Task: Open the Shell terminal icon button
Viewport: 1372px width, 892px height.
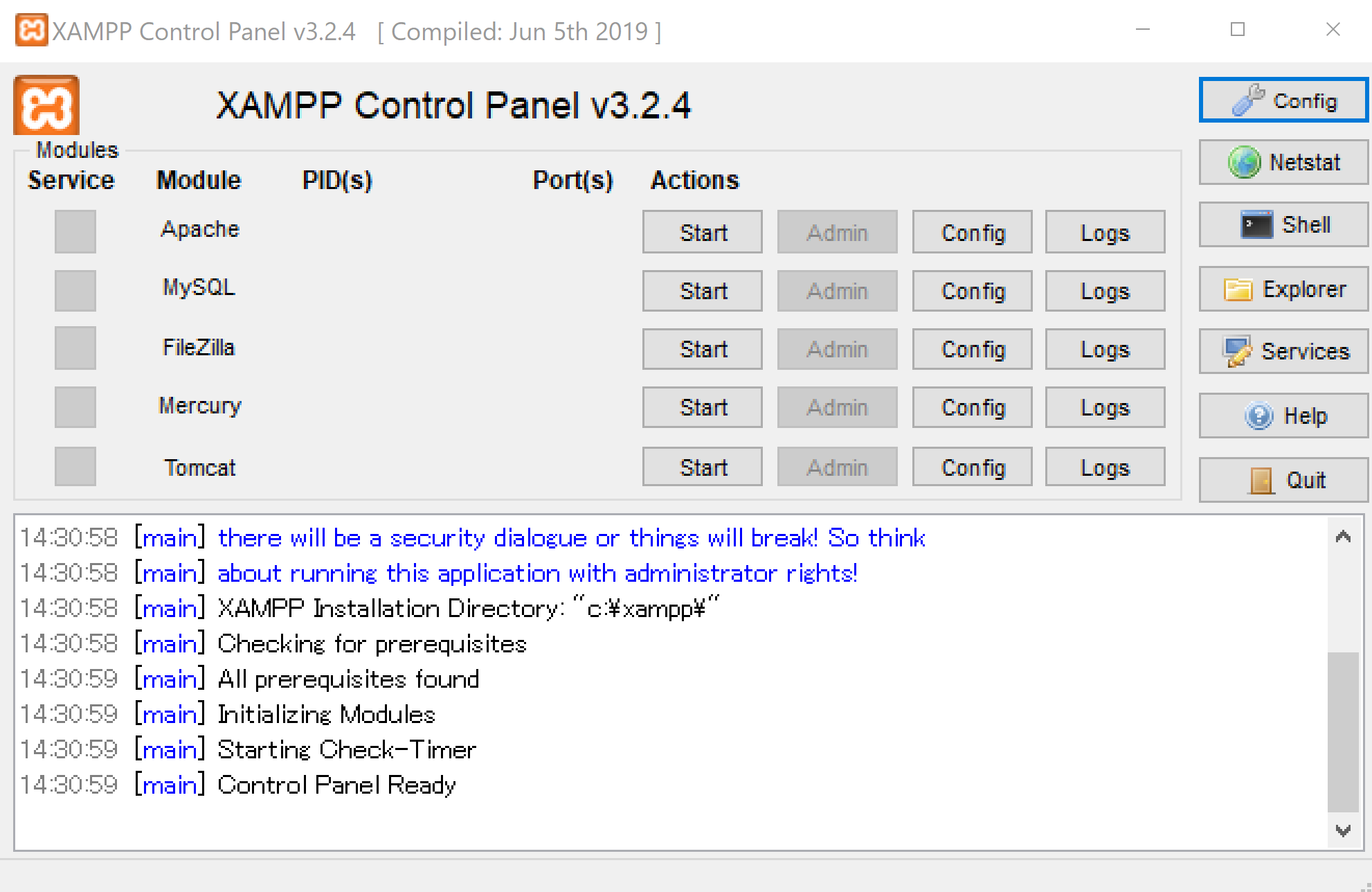Action: coord(1283,224)
